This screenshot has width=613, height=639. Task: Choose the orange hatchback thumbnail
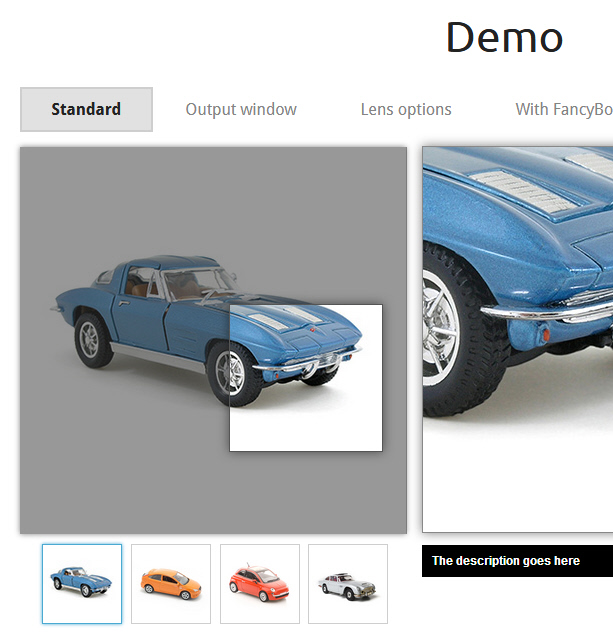(x=171, y=583)
